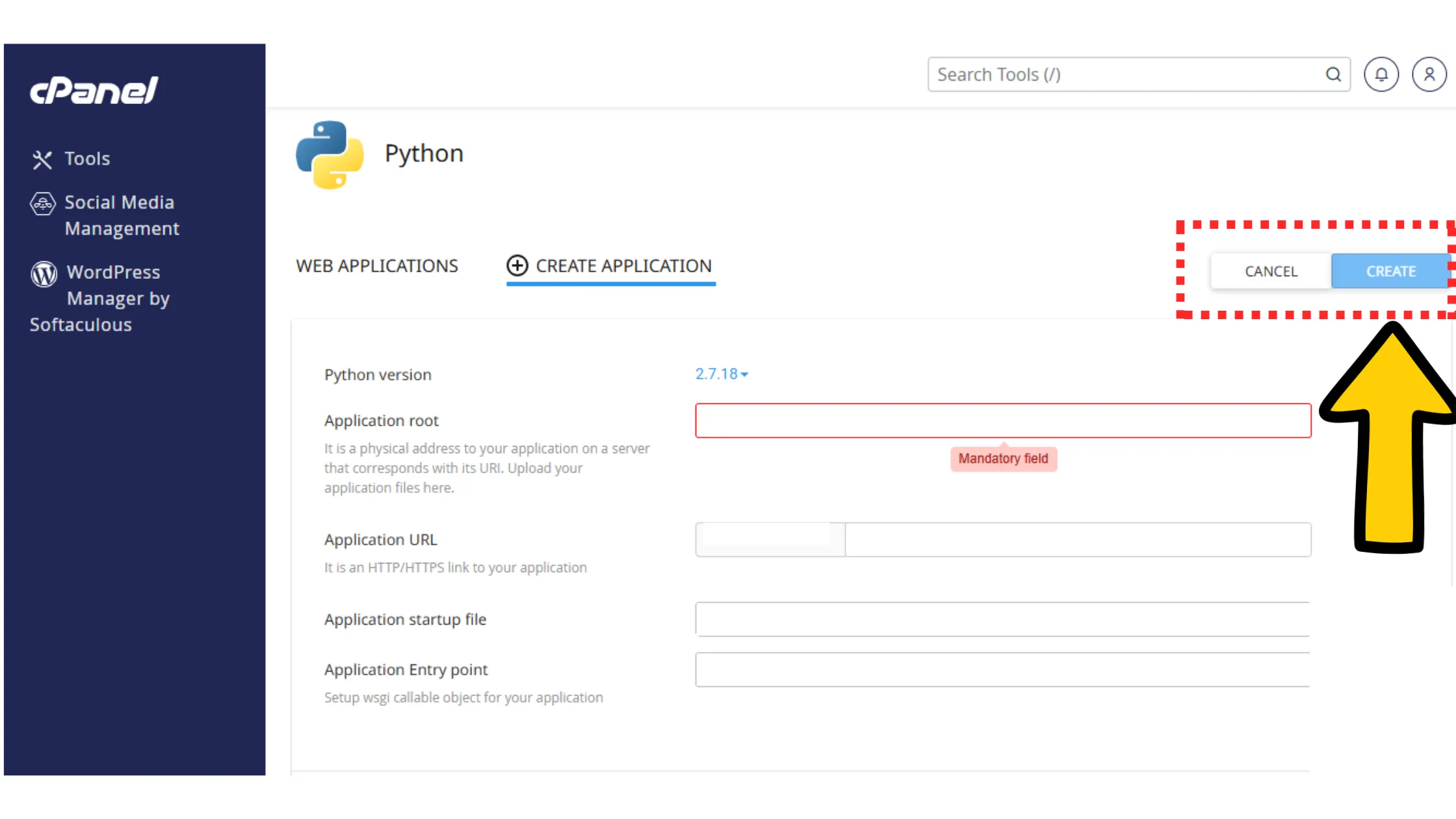Click the search magnifier icon
The height and width of the screenshot is (819, 1456).
coord(1334,75)
